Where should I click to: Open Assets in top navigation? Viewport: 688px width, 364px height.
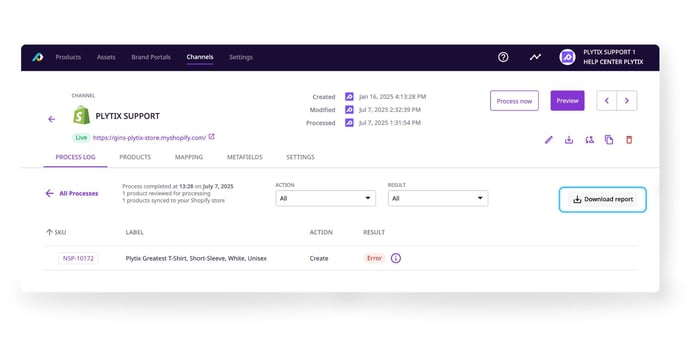(x=106, y=57)
